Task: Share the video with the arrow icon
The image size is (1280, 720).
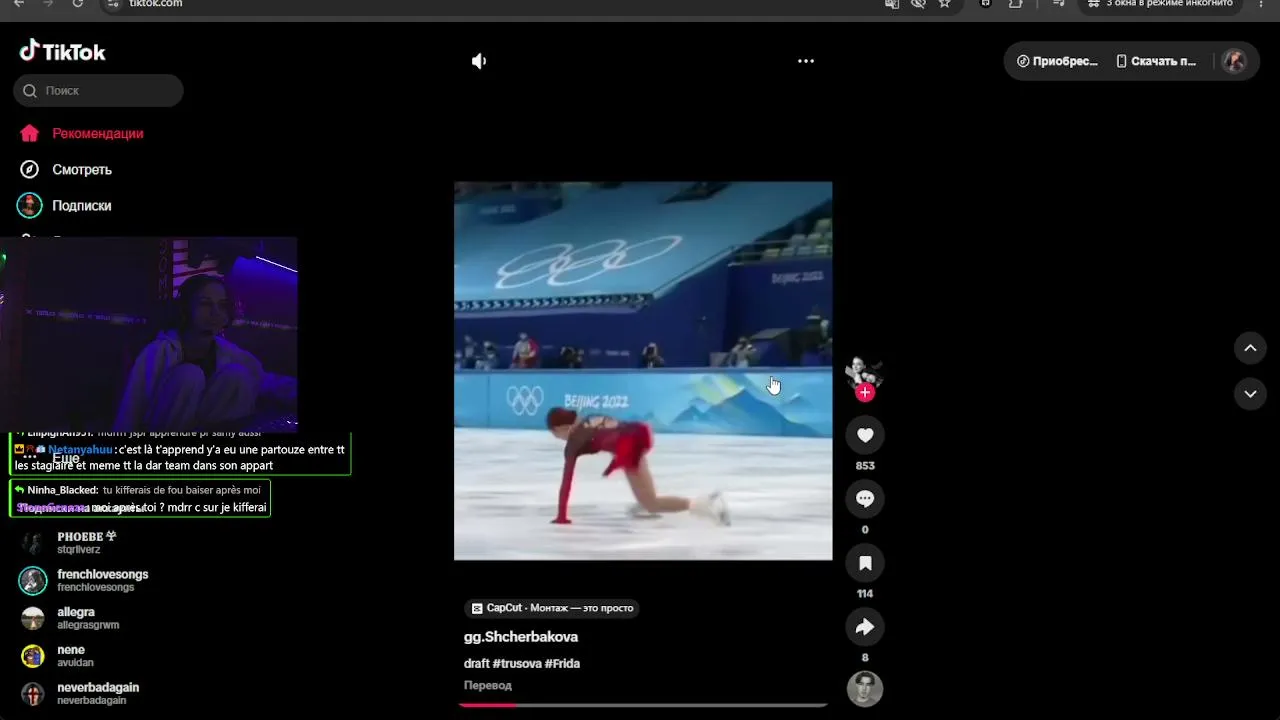Action: pyautogui.click(x=865, y=627)
